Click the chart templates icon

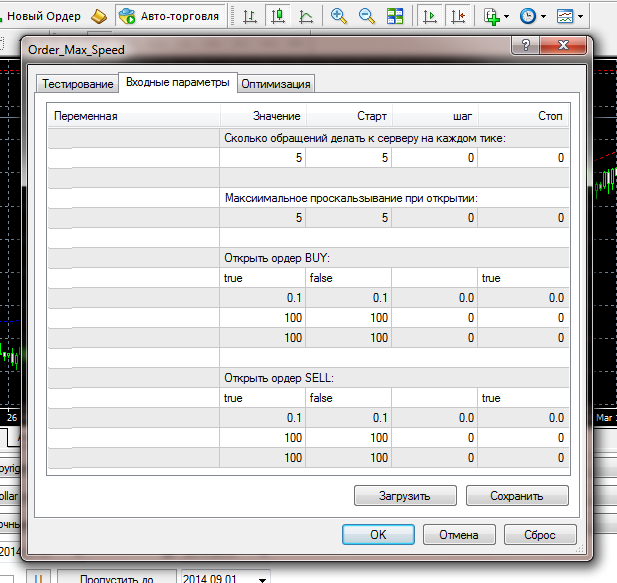[565, 16]
